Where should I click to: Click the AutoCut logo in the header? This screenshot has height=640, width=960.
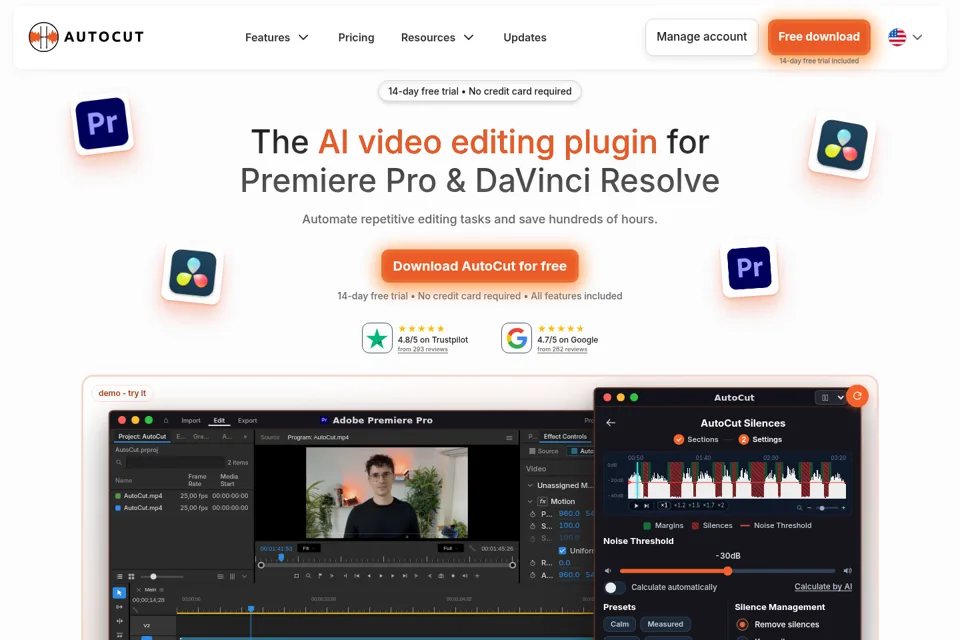[86, 37]
